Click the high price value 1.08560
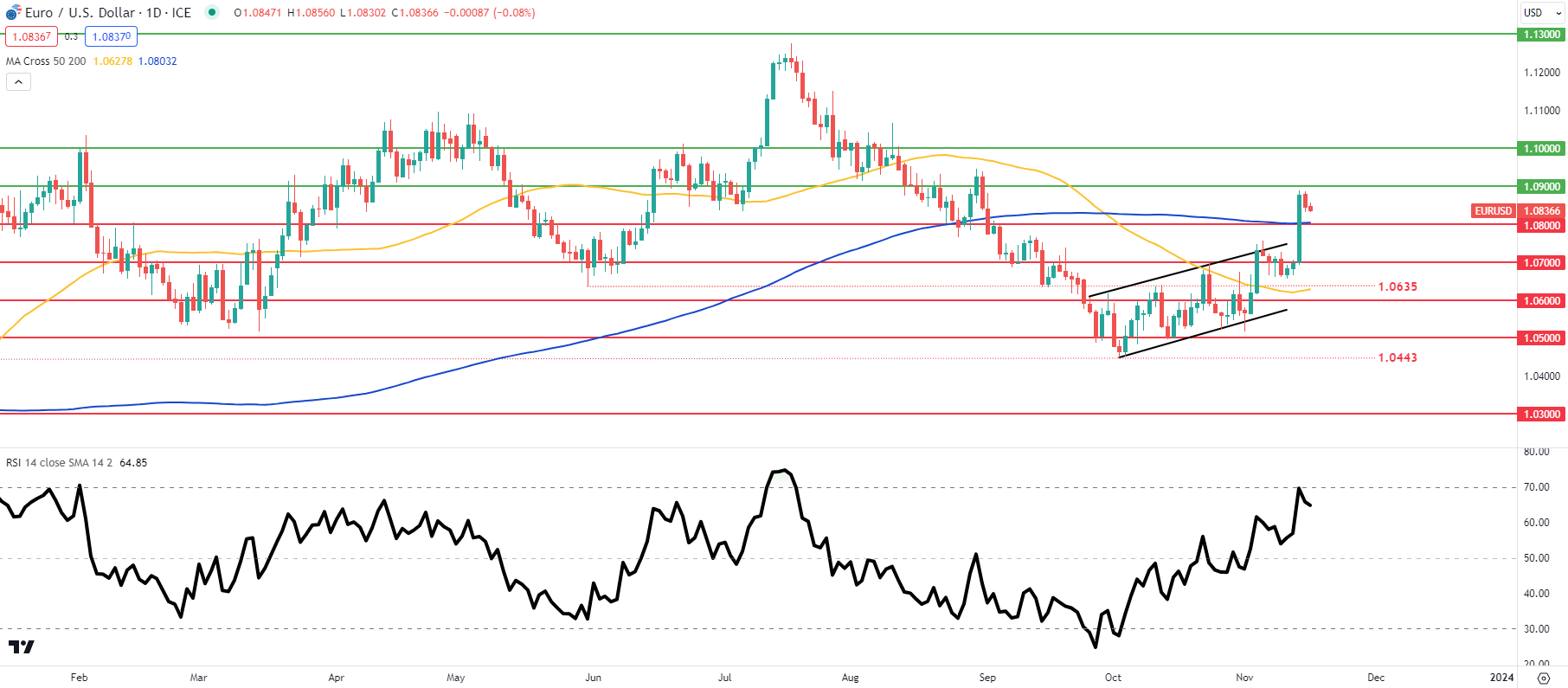 point(315,13)
